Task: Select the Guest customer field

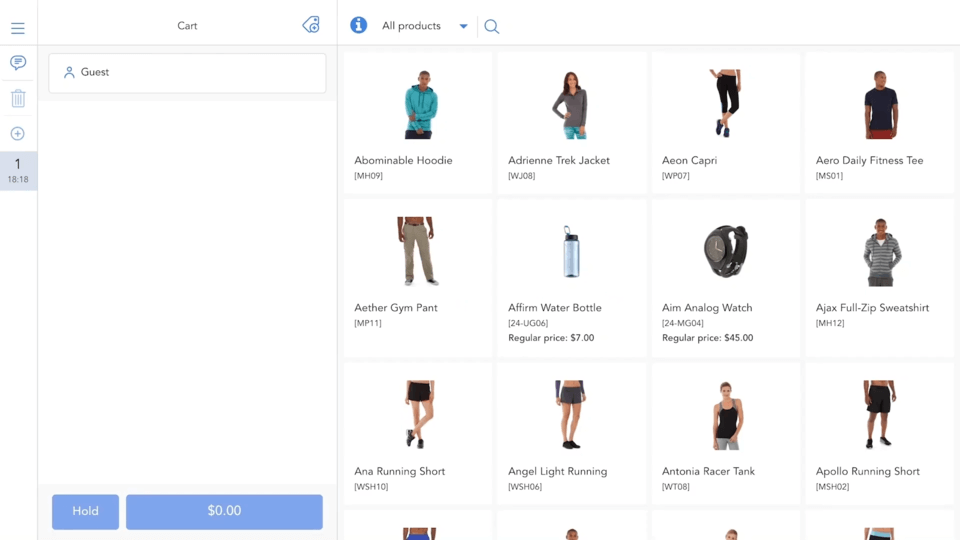Action: pyautogui.click(x=187, y=73)
